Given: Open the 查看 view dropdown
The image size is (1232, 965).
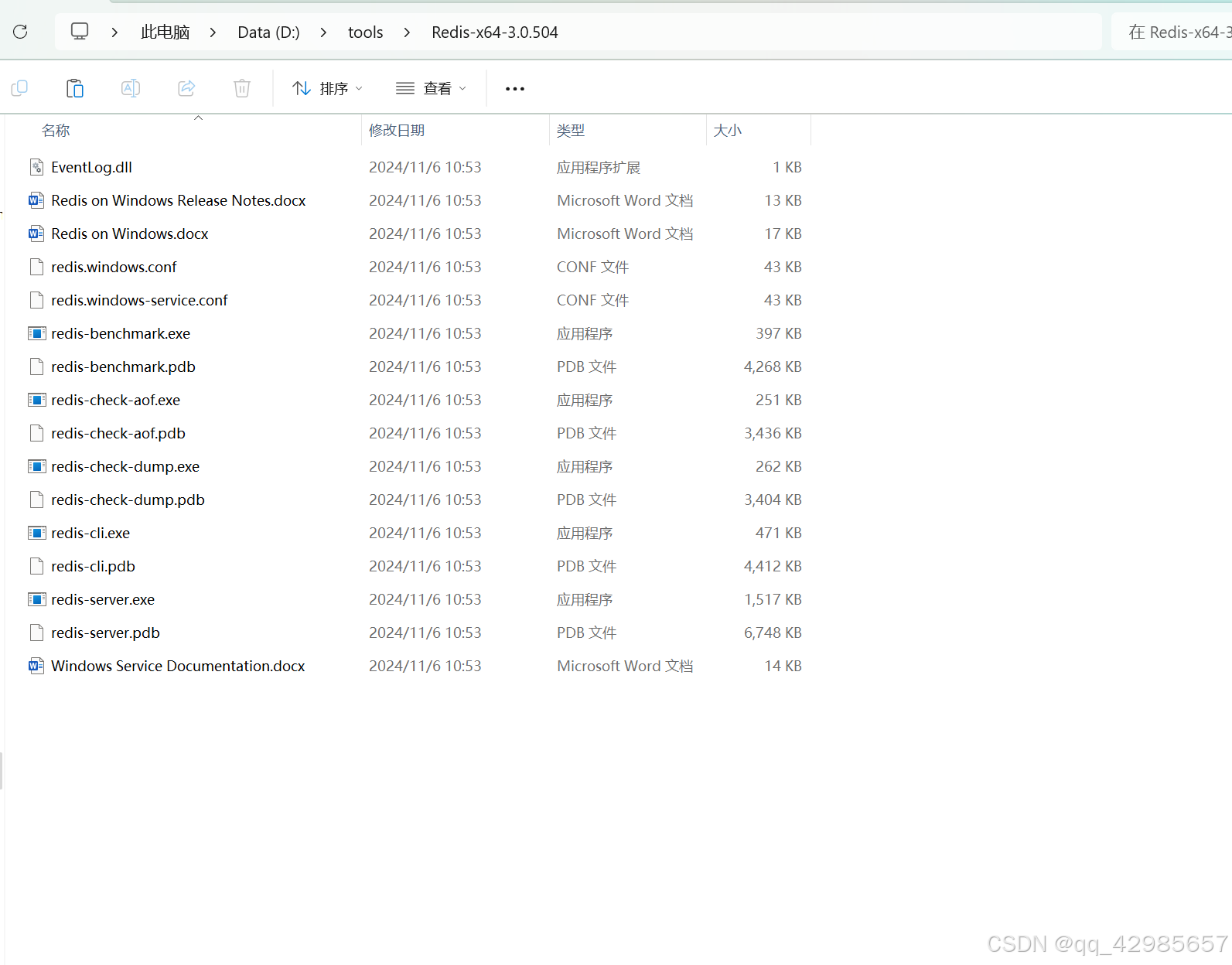Looking at the screenshot, I should (x=431, y=89).
